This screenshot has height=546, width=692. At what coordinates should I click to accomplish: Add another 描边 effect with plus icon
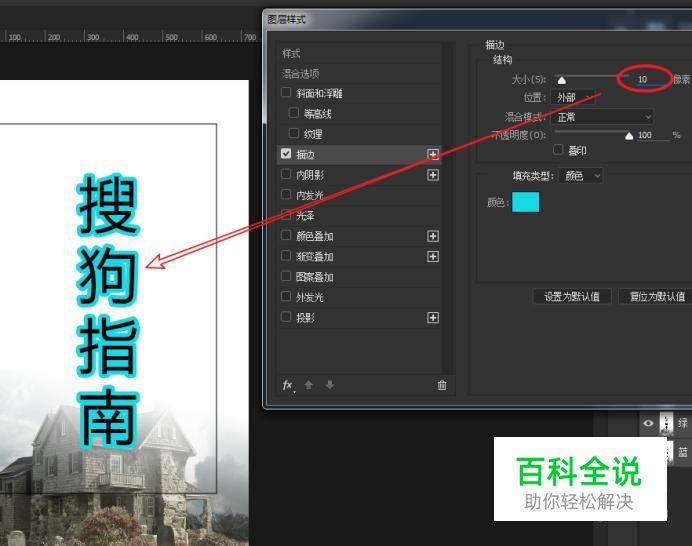(x=432, y=154)
